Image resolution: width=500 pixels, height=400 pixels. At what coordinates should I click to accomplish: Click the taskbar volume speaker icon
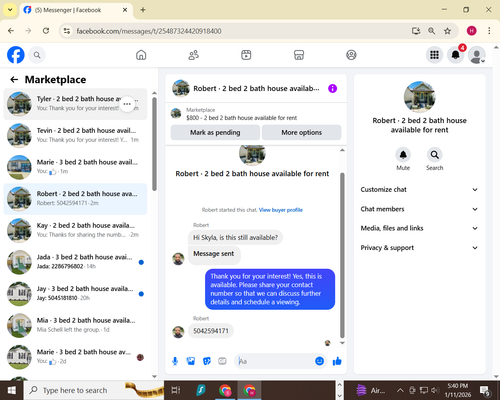coord(434,390)
